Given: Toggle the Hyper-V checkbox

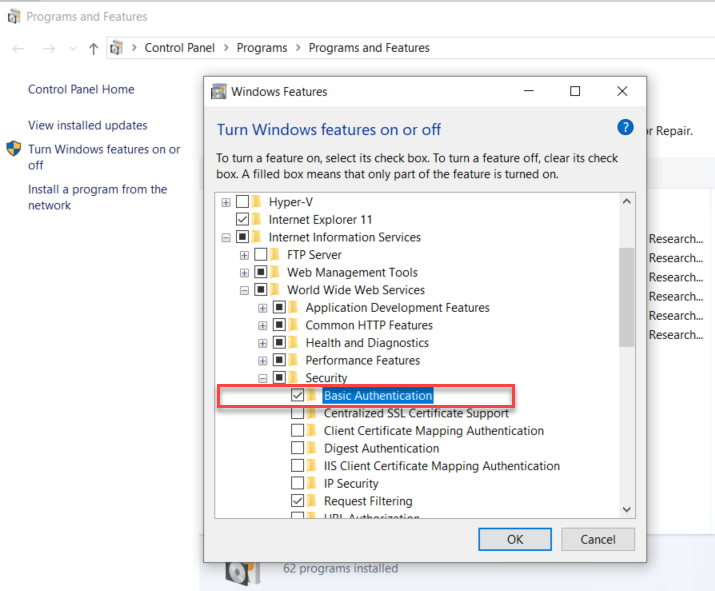Looking at the screenshot, I should click(242, 201).
